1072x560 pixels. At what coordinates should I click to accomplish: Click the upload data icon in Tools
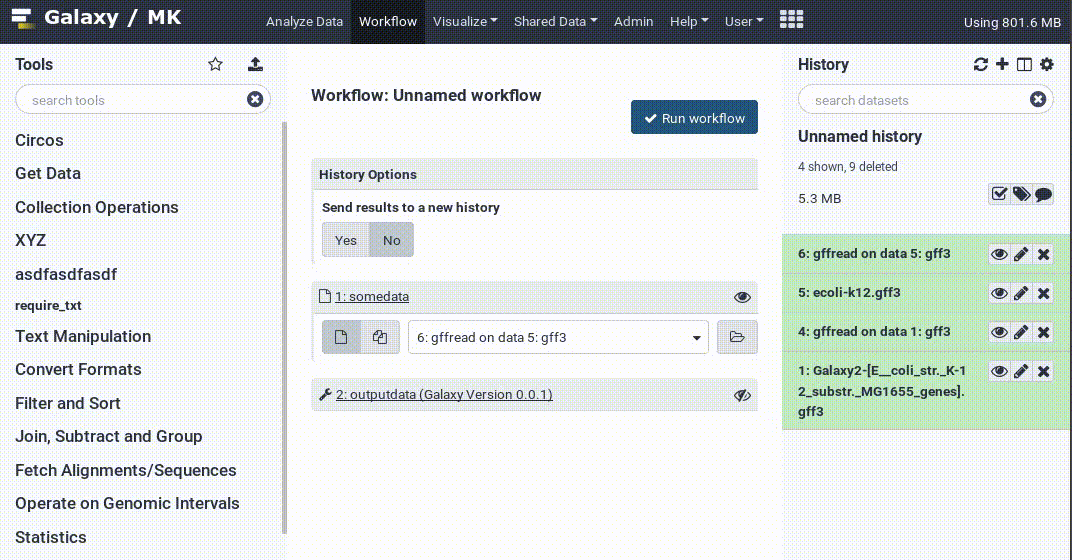pyautogui.click(x=255, y=65)
